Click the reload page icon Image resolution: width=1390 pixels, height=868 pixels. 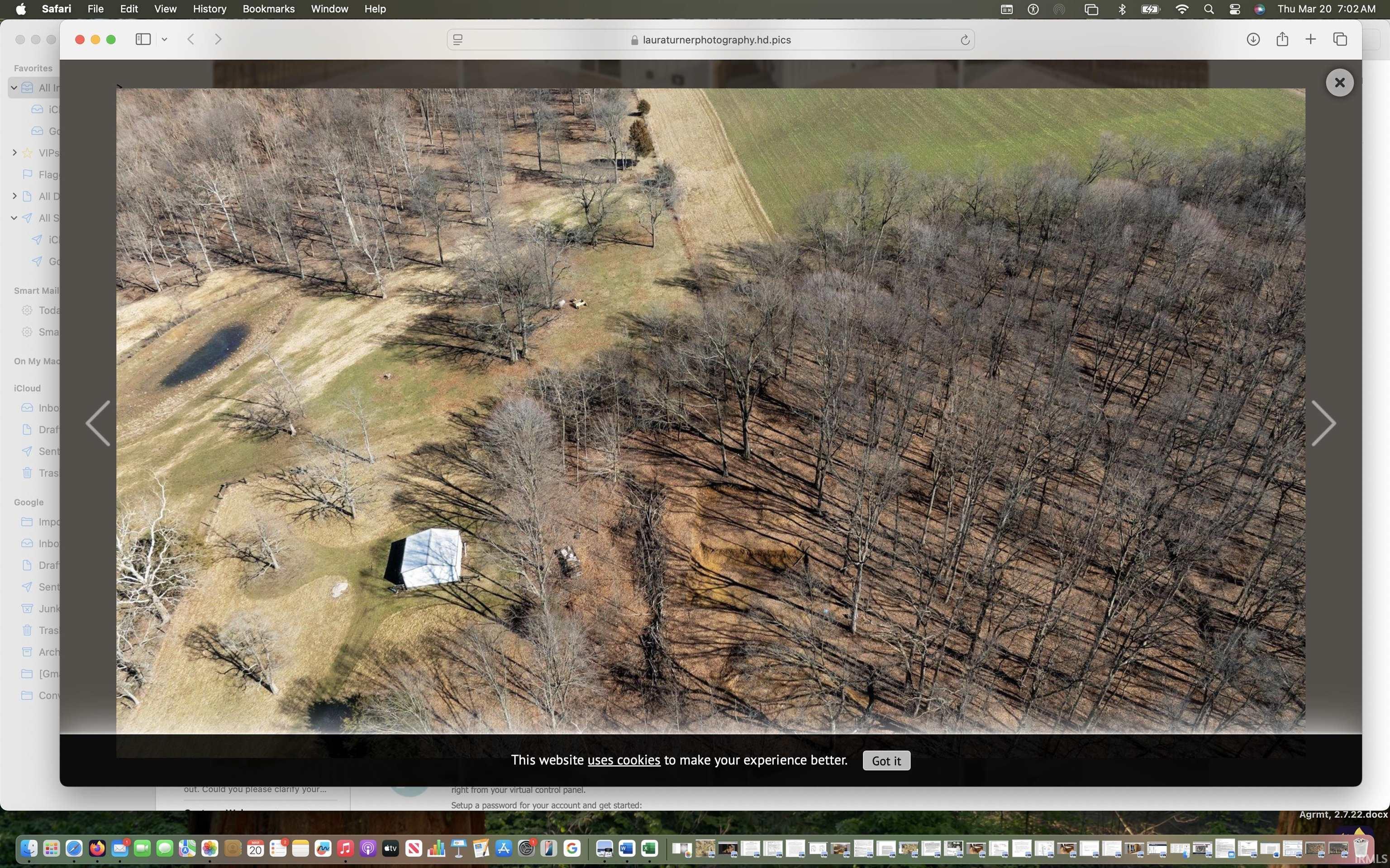[965, 40]
